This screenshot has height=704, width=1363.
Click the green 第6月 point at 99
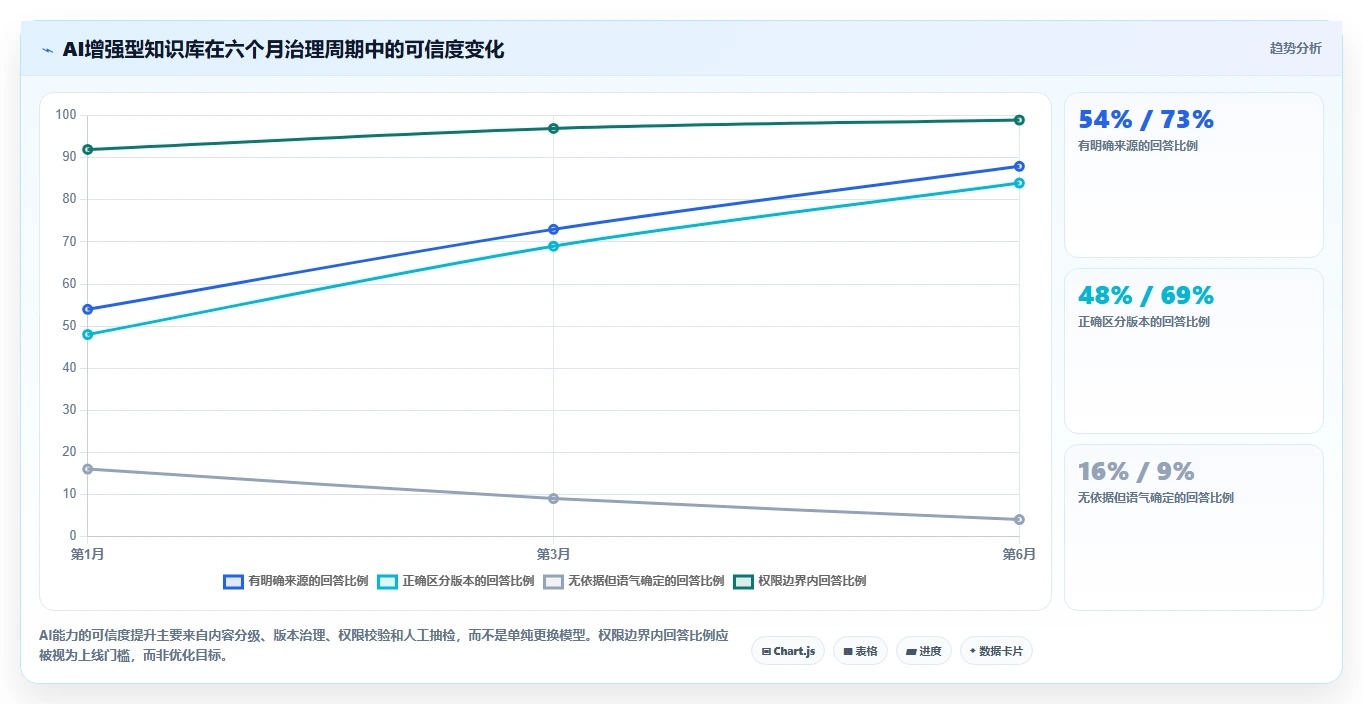pos(1019,120)
